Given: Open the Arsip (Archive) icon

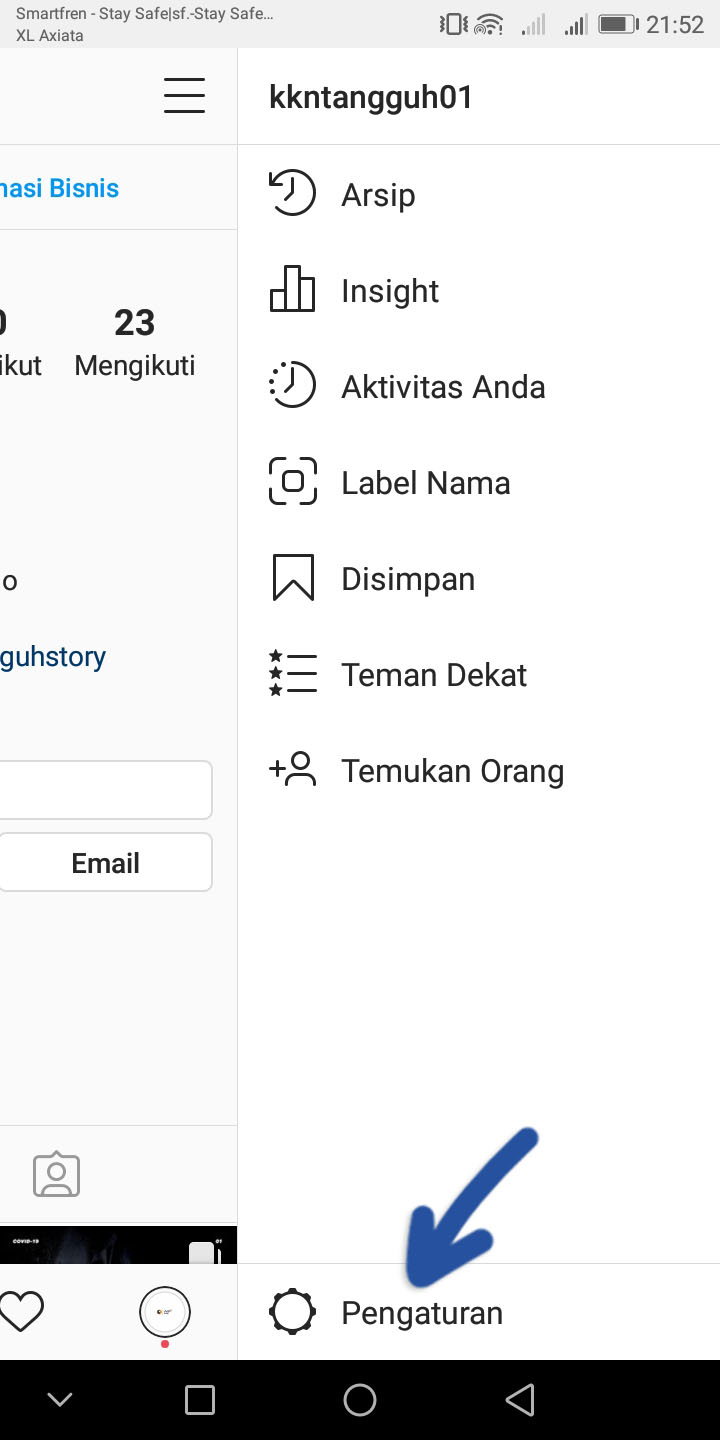Looking at the screenshot, I should (291, 193).
